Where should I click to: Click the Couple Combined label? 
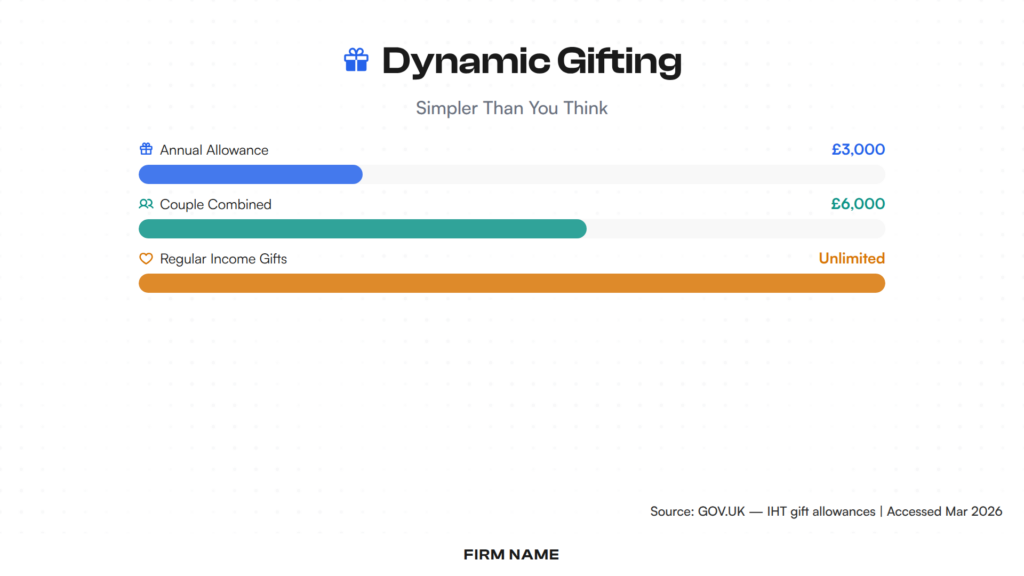click(x=215, y=204)
